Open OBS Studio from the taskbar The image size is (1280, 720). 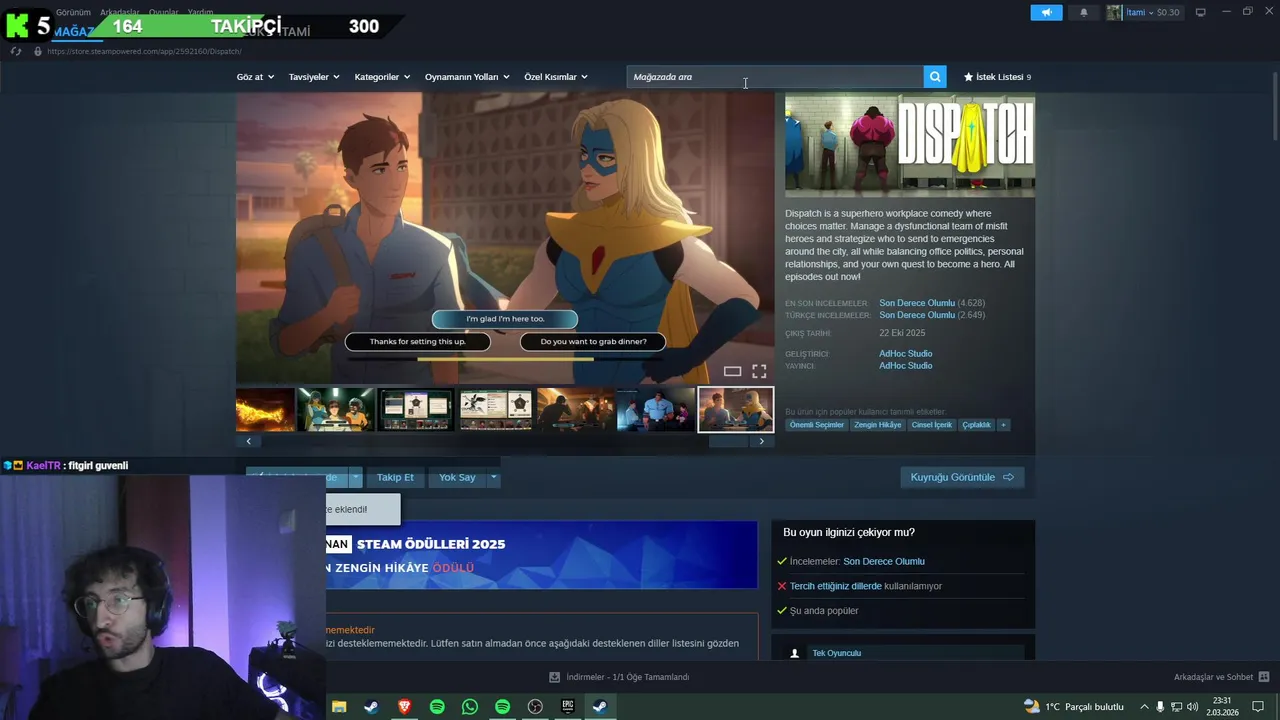tap(535, 707)
